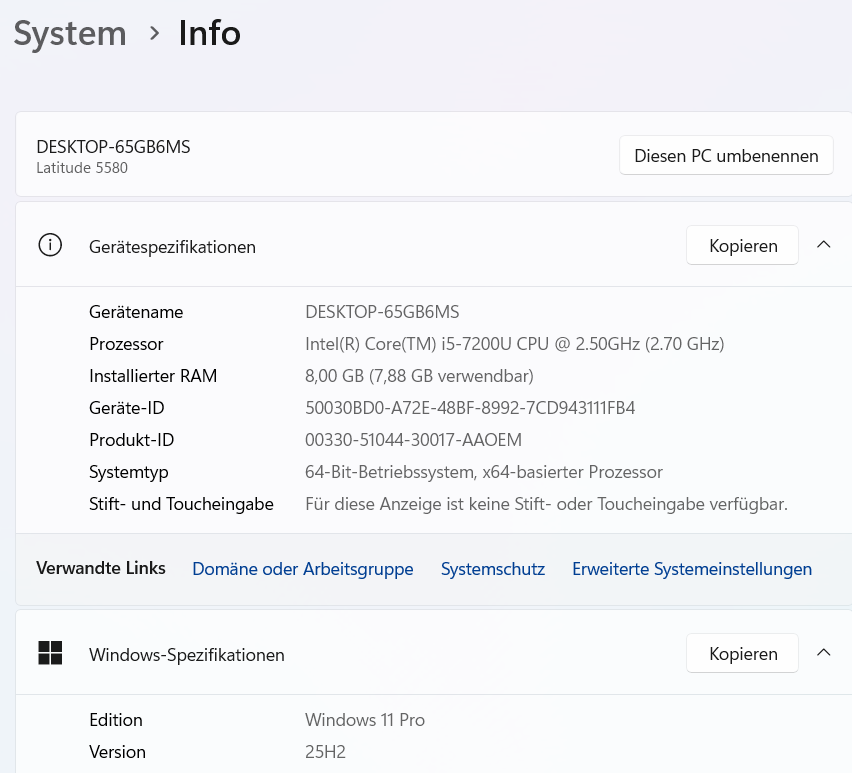Click the Systemtyp label

129,472
